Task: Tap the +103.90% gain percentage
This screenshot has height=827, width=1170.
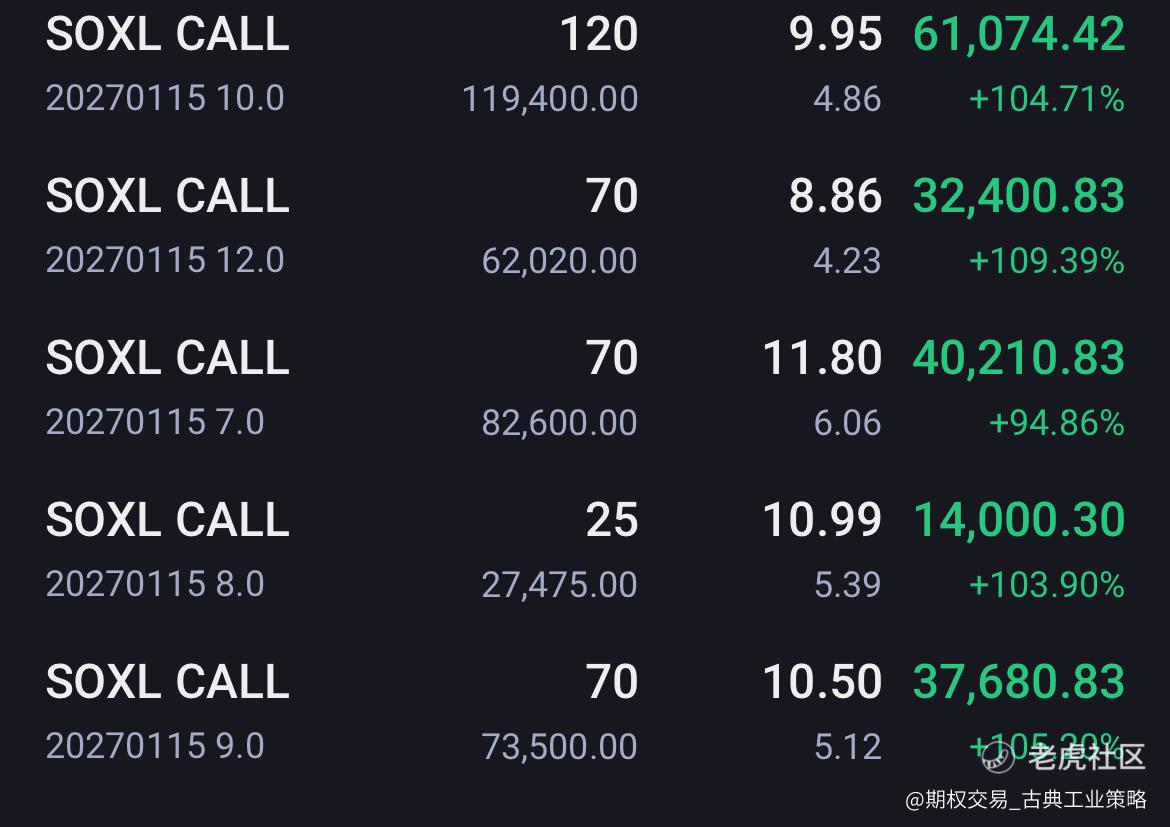Action: point(1046,584)
